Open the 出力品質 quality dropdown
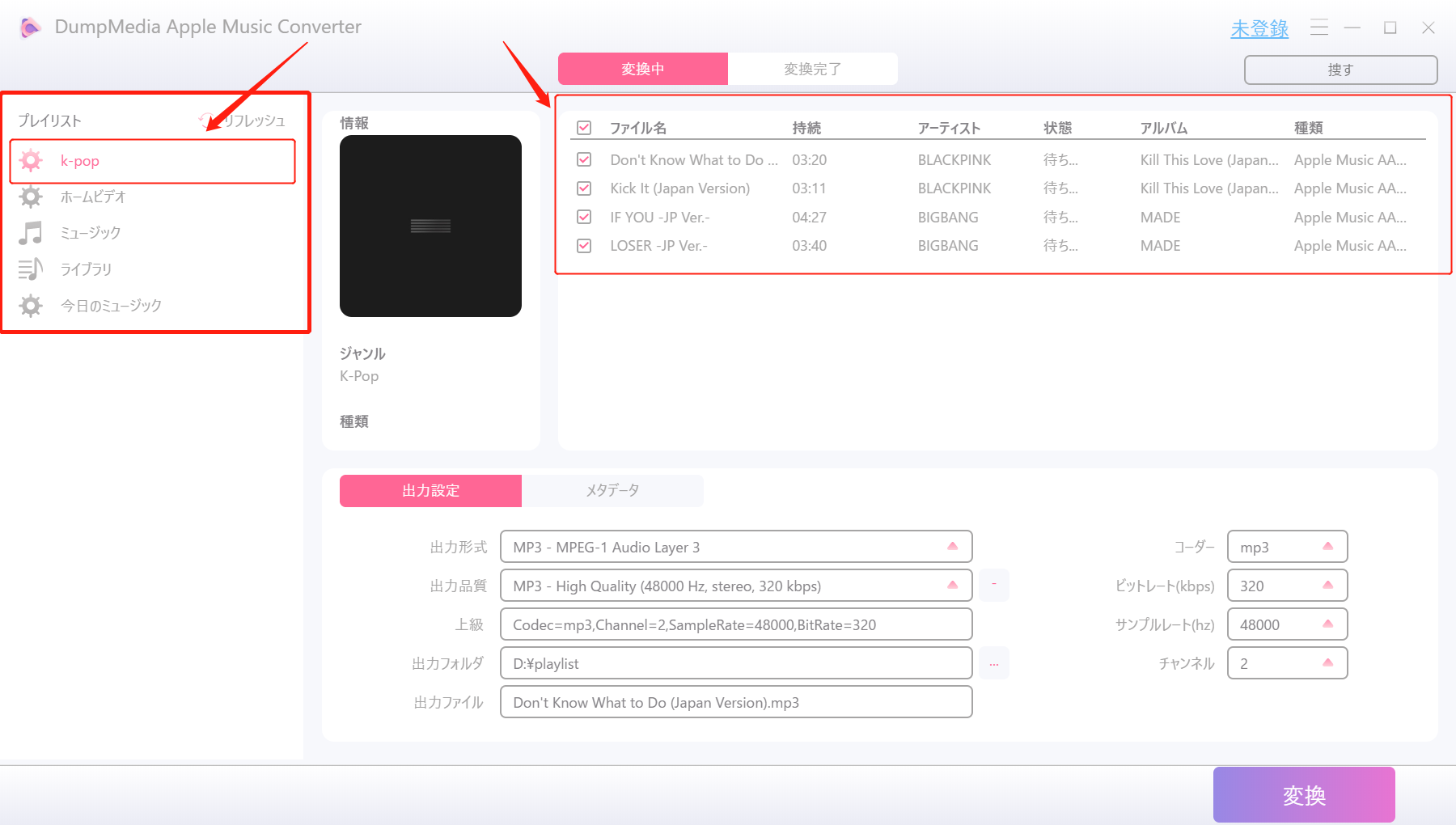This screenshot has height=825, width=1456. [x=736, y=586]
